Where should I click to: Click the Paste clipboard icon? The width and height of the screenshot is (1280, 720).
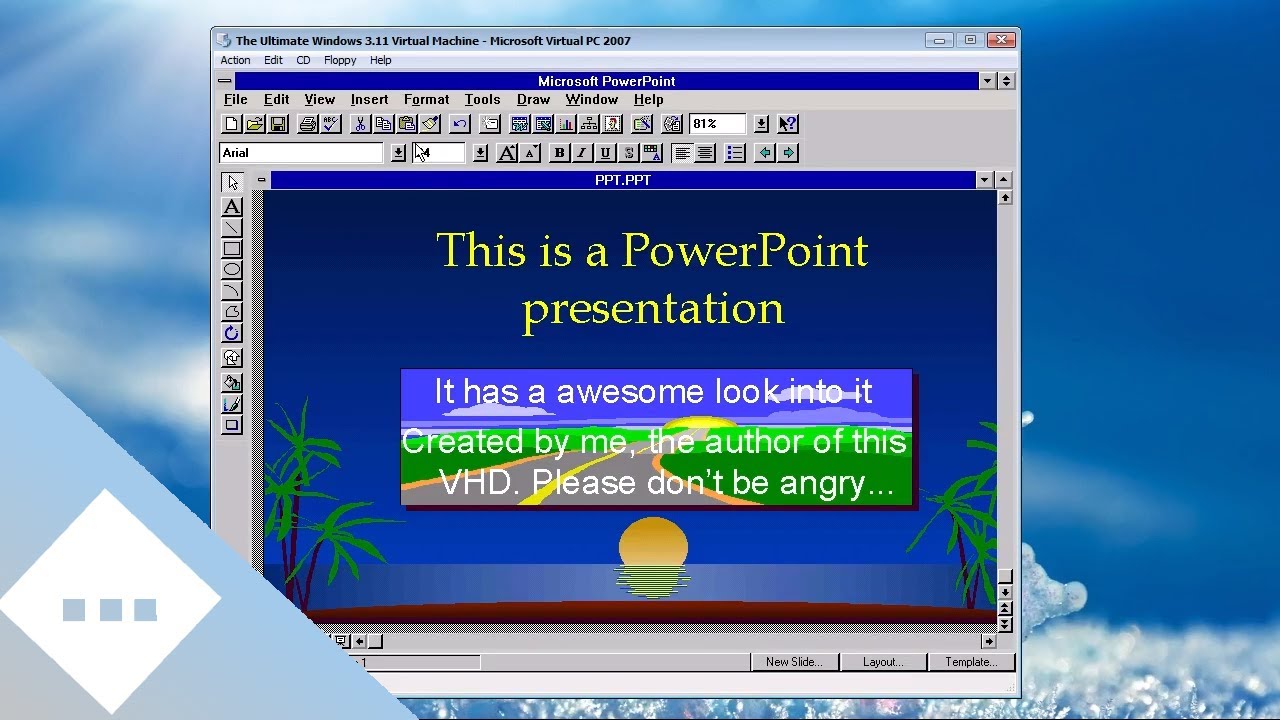point(407,124)
